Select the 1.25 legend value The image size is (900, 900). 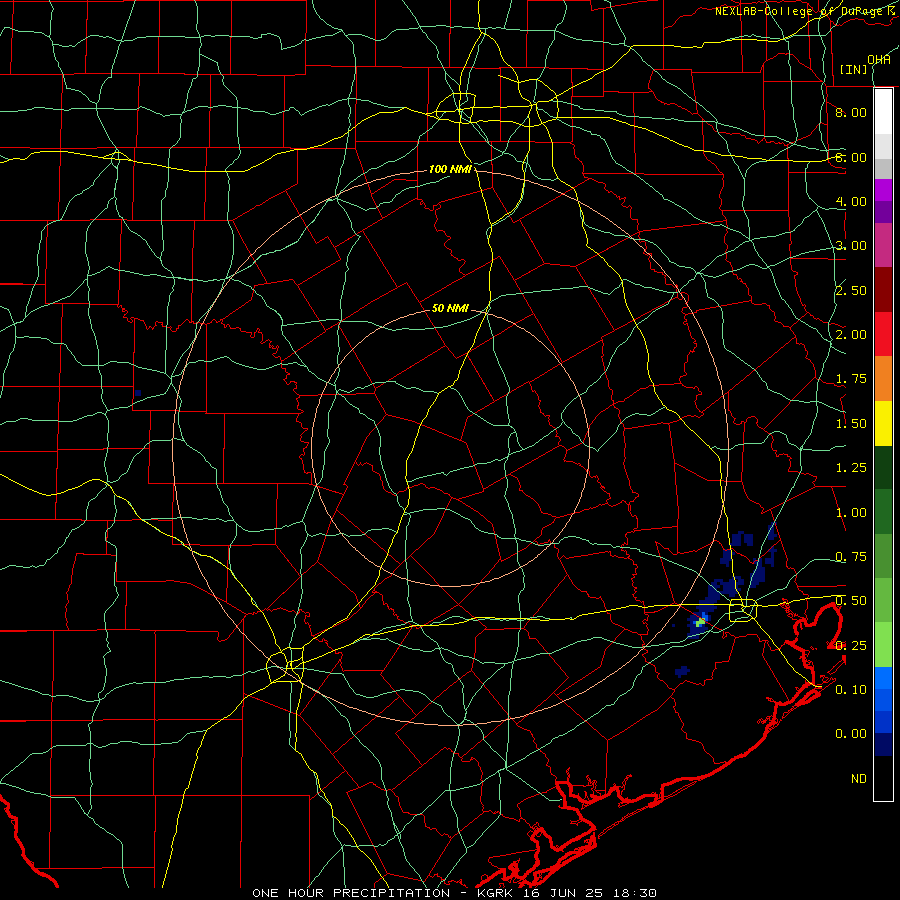(x=851, y=468)
